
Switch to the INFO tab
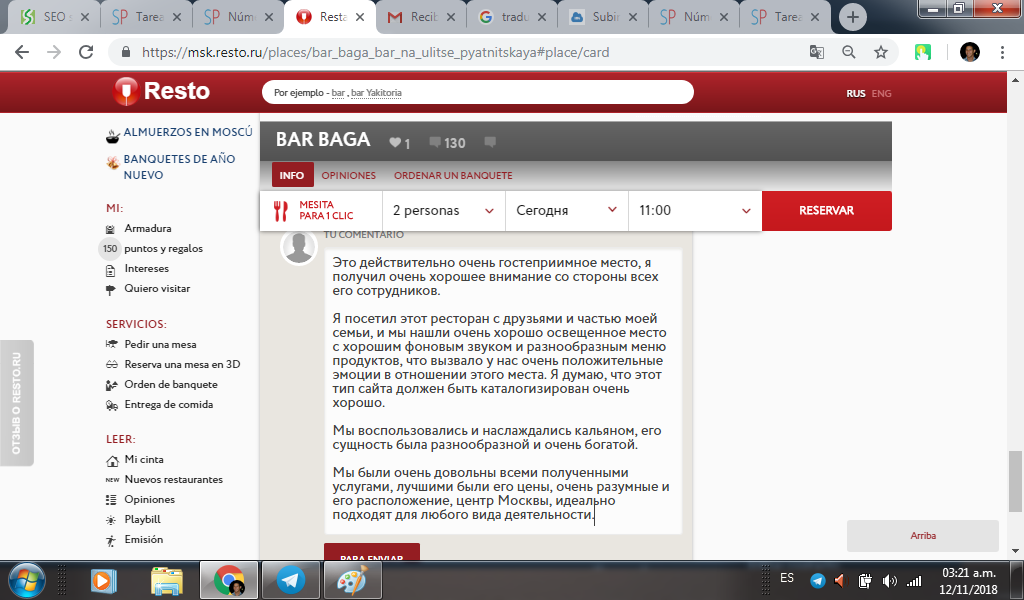coord(292,175)
